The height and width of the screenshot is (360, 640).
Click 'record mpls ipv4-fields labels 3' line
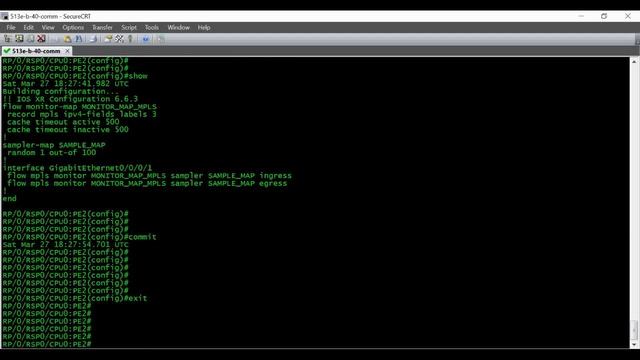[82, 114]
